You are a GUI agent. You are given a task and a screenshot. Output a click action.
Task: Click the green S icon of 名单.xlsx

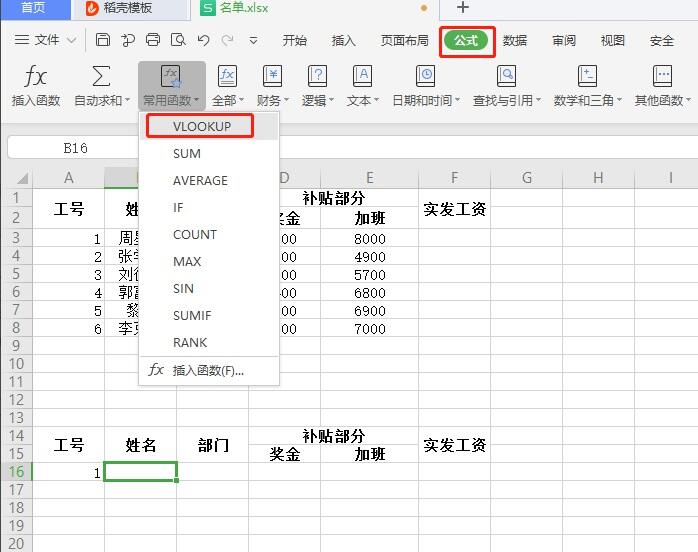[207, 8]
